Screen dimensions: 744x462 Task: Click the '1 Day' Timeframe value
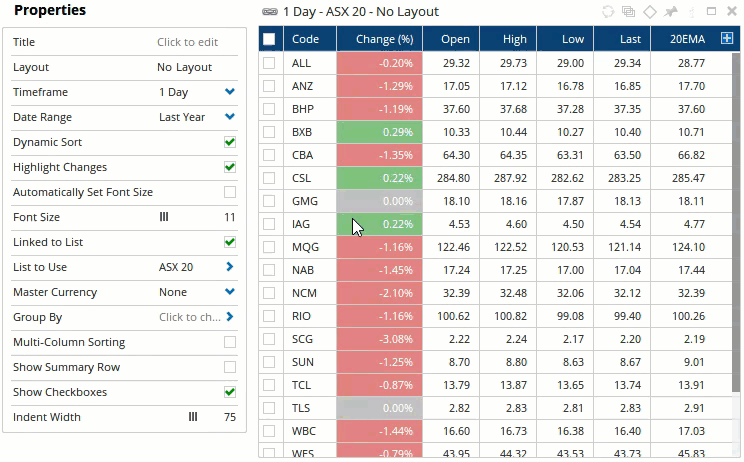[x=174, y=92]
